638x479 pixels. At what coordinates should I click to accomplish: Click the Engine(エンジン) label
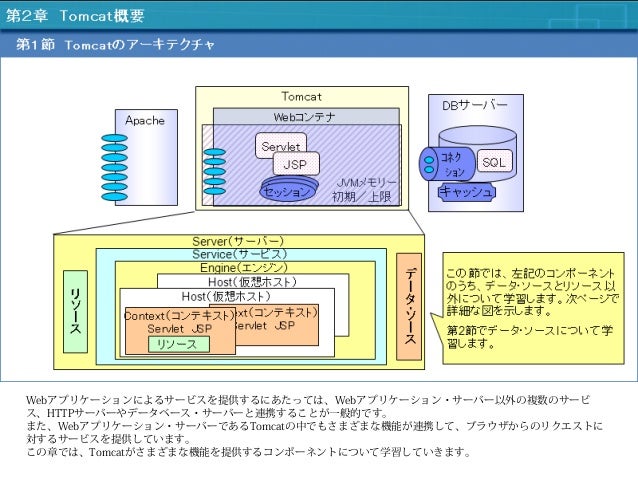pyautogui.click(x=244, y=268)
